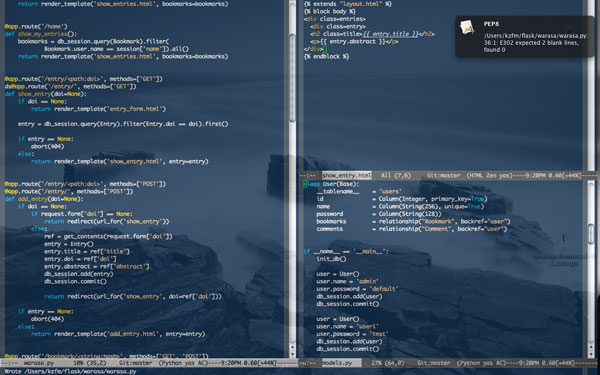Click the 'entry = Entry()' line
600x375 pixels.
pyautogui.click(x=69, y=244)
